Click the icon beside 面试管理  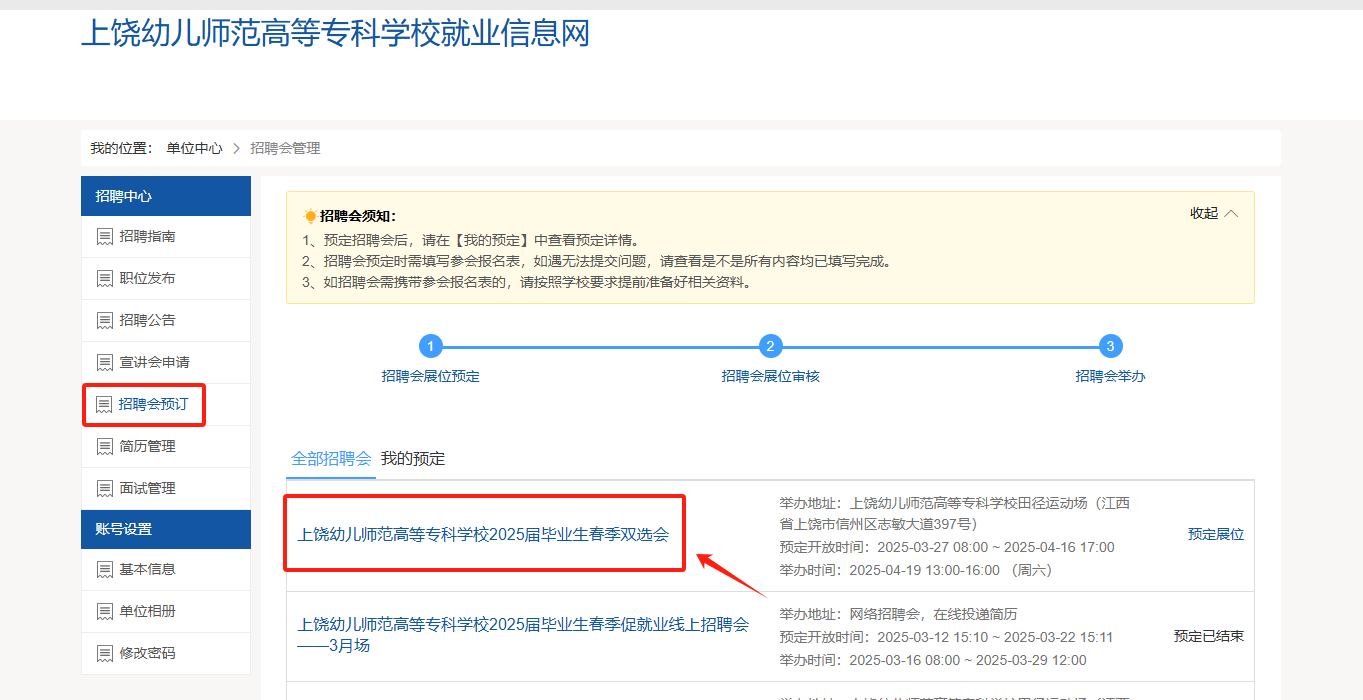(104, 489)
